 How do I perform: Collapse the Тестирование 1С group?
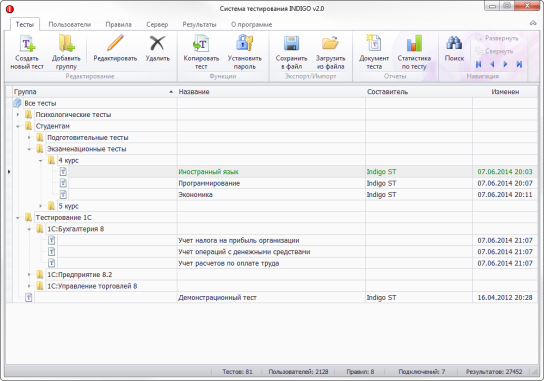pos(18,218)
